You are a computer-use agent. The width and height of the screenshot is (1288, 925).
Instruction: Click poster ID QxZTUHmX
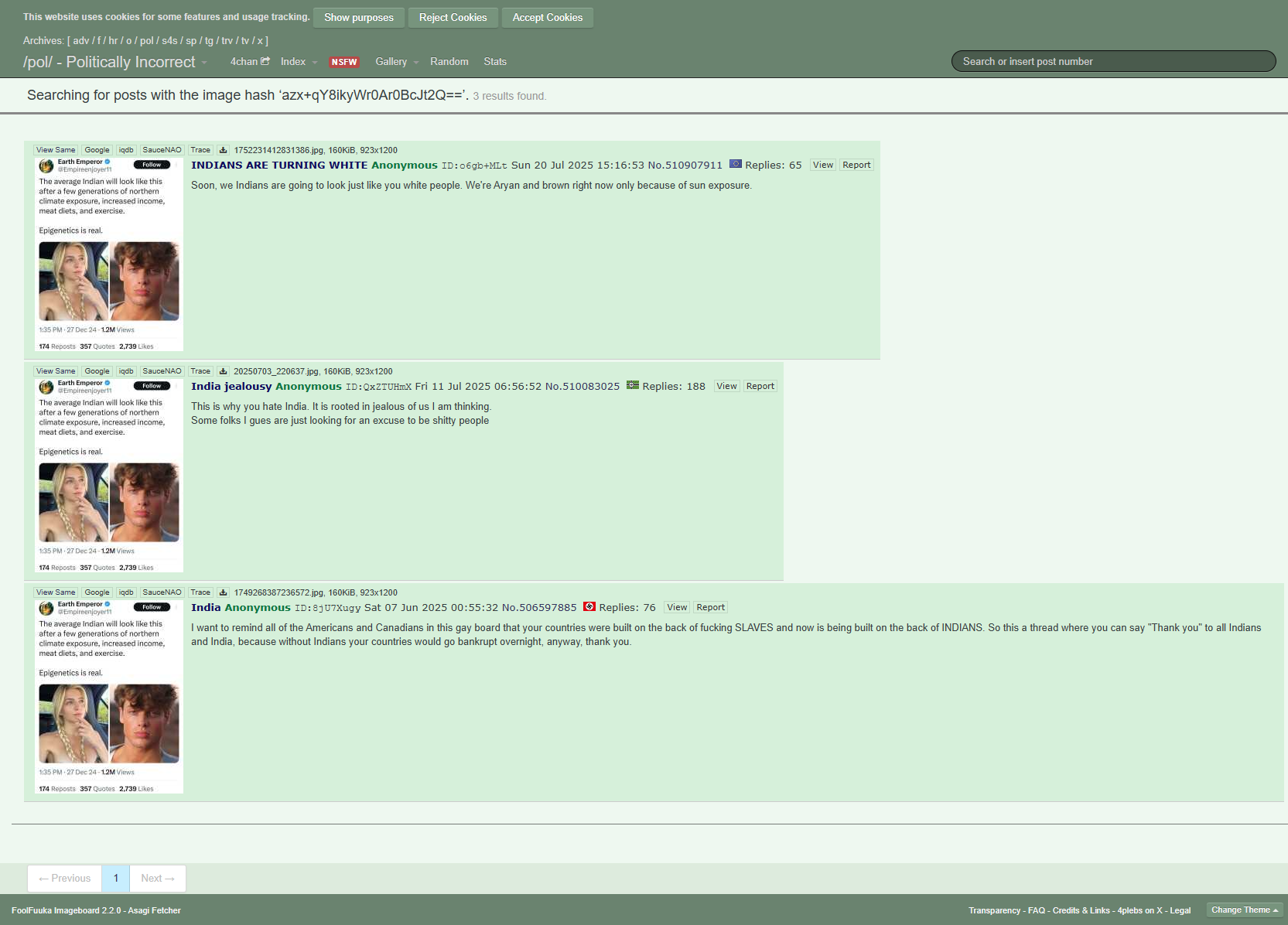378,387
